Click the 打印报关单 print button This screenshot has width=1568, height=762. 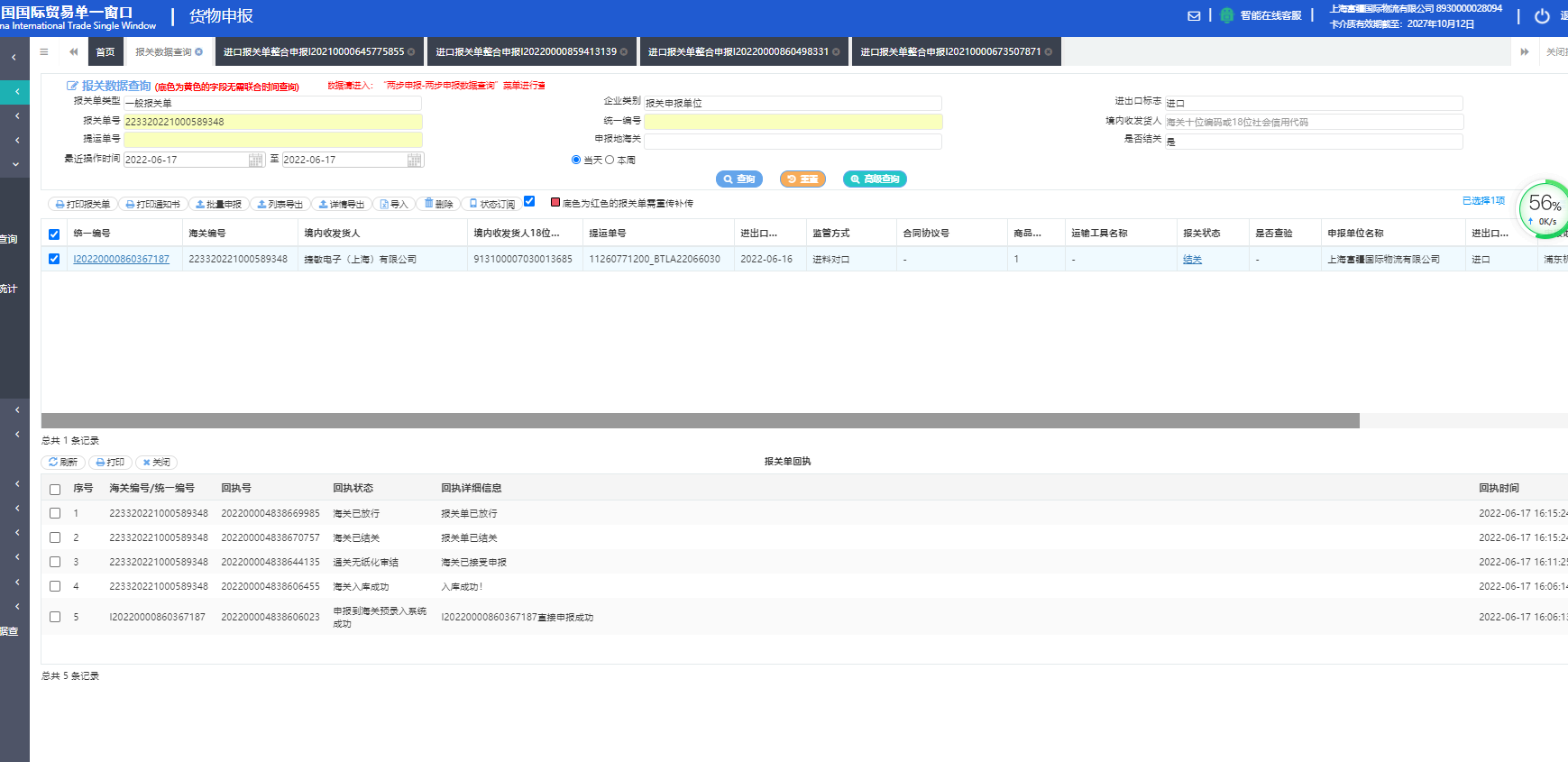pyautogui.click(x=82, y=204)
